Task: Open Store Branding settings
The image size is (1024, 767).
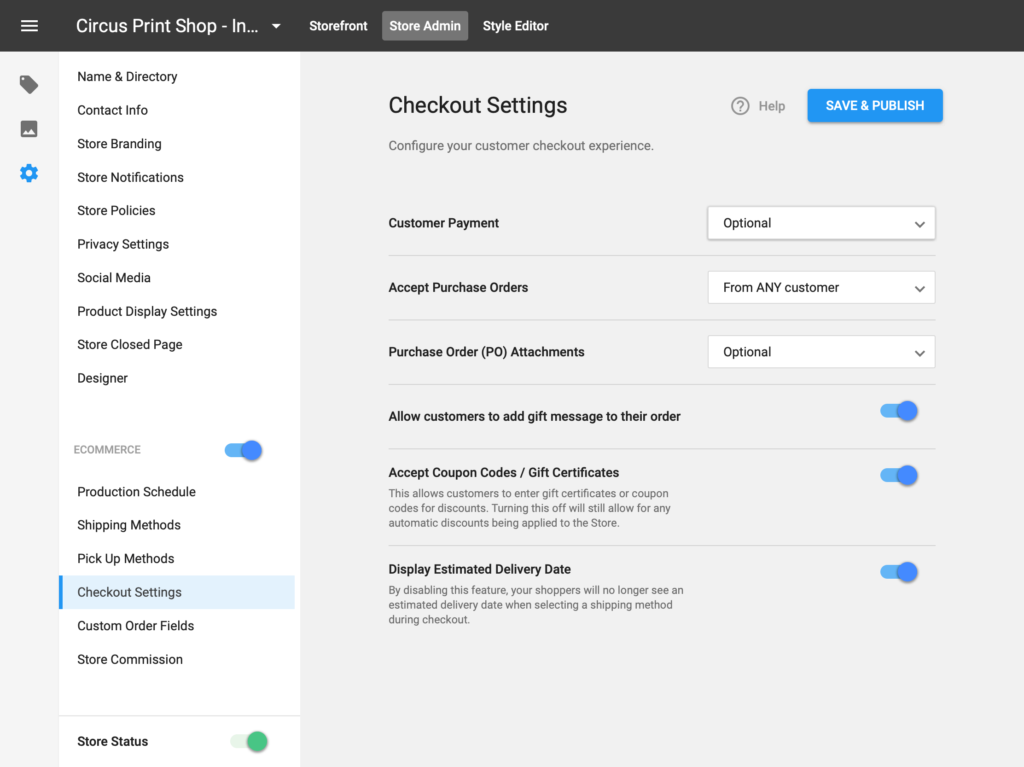Action: (x=120, y=144)
